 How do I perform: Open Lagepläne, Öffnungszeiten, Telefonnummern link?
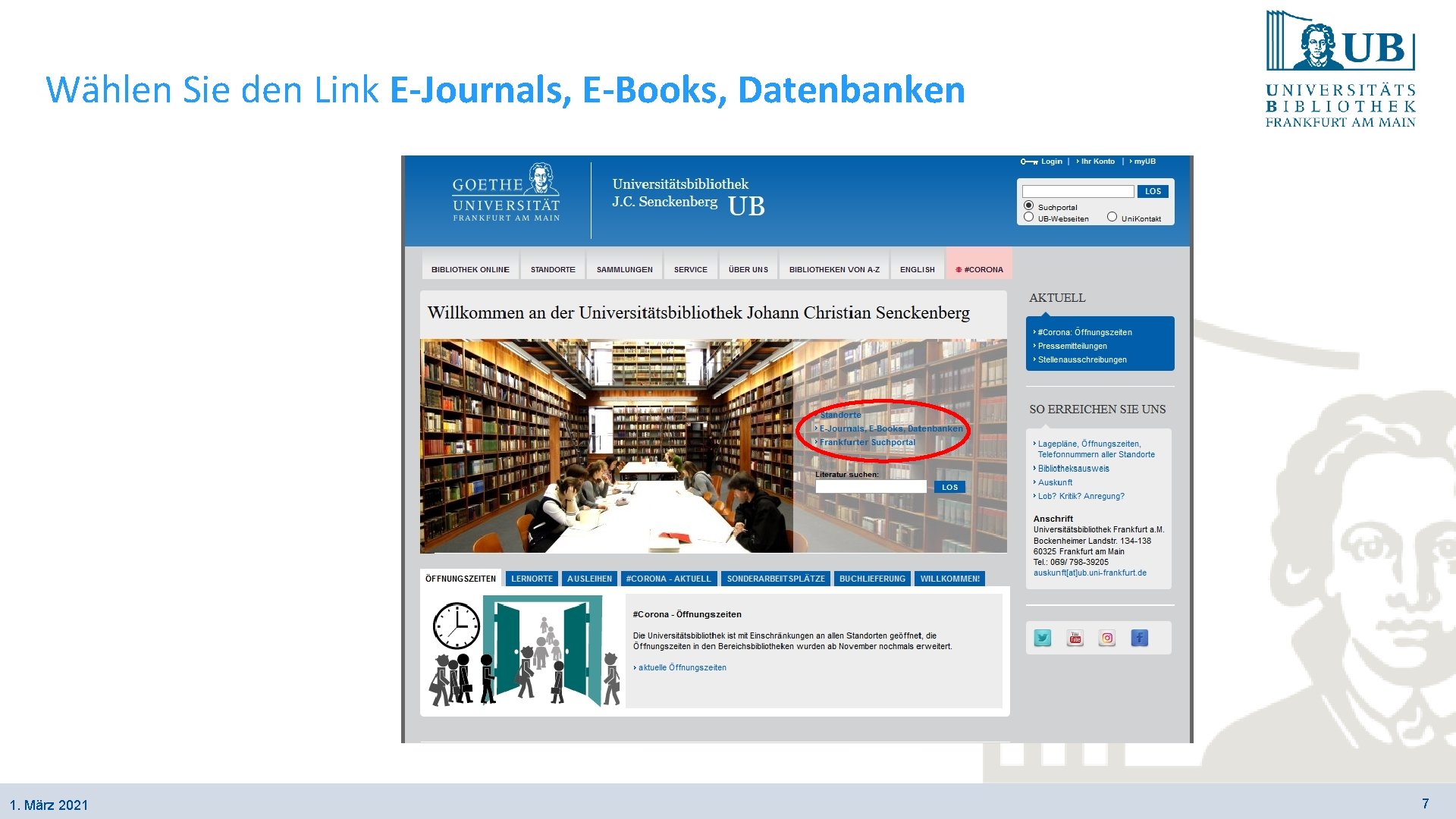coord(1095,449)
